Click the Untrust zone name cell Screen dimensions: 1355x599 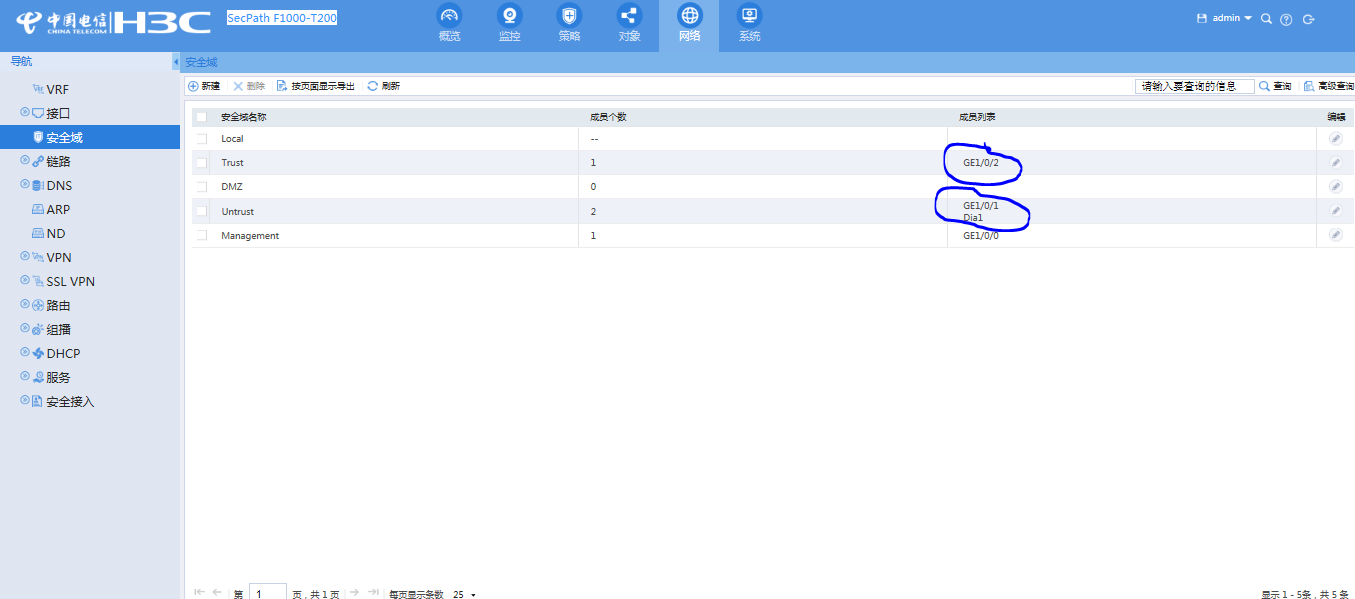pyautogui.click(x=237, y=211)
